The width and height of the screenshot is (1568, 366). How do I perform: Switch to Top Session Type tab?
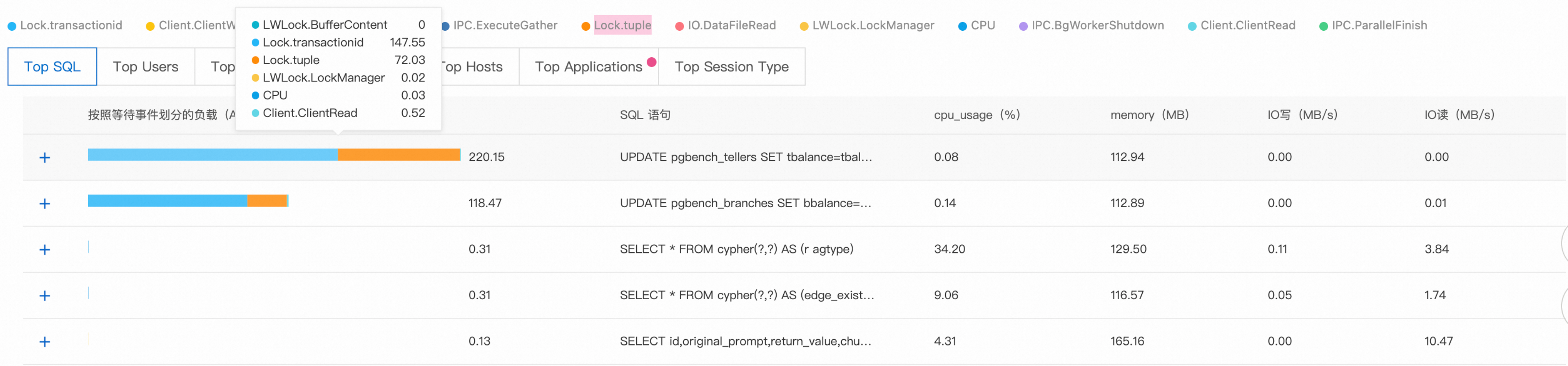[731, 67]
